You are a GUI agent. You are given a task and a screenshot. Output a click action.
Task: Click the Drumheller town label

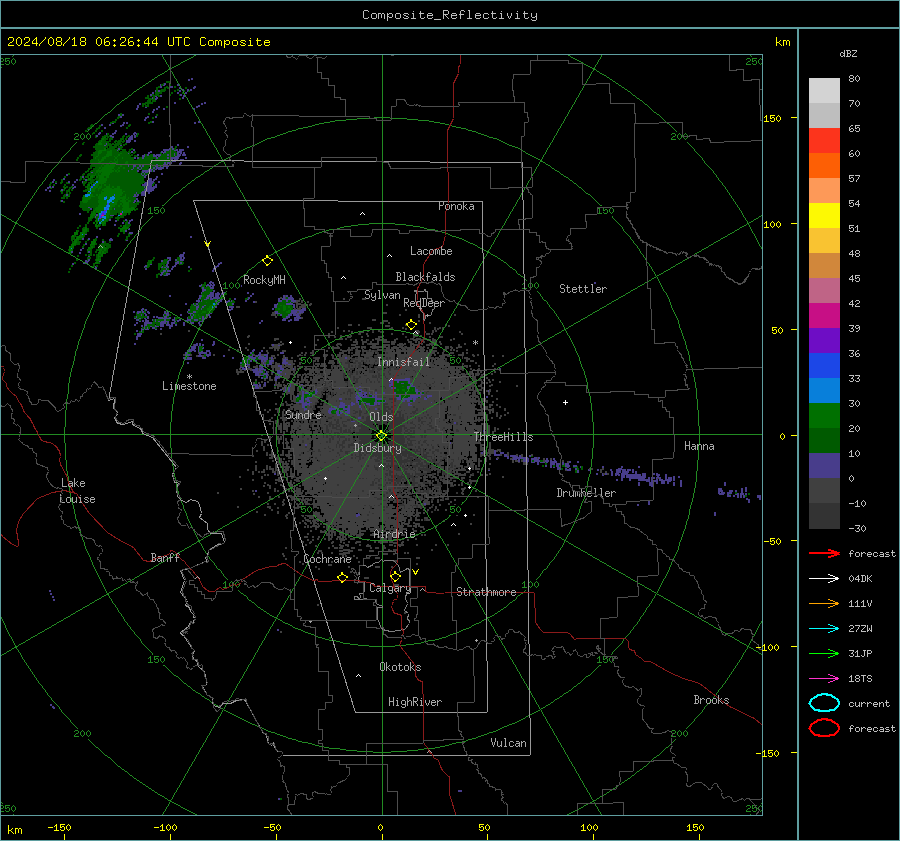point(586,493)
